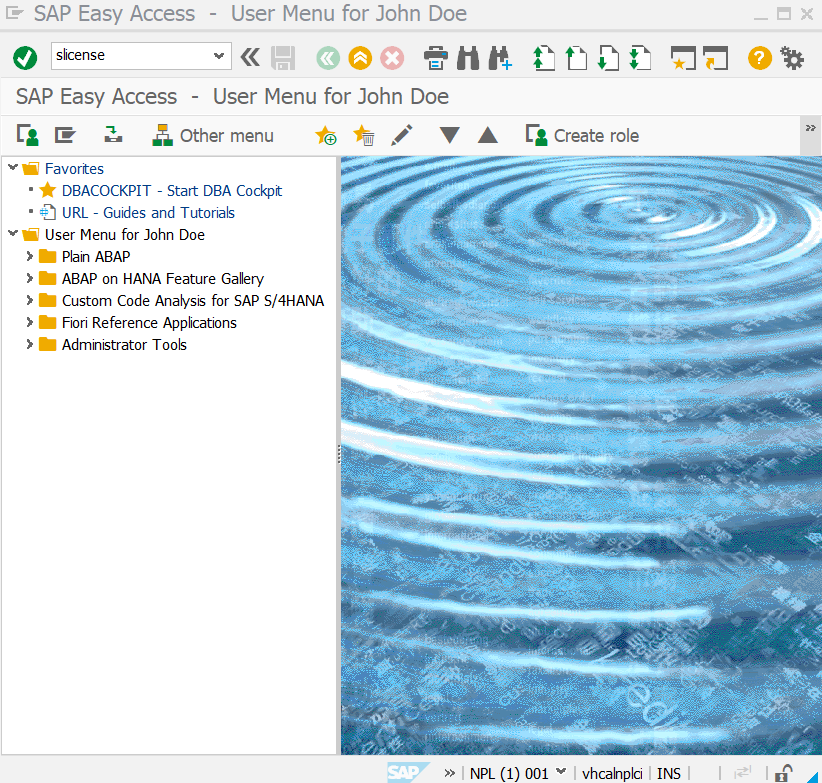Select Administrator Tools tree label
This screenshot has height=783, width=822.
(124, 345)
